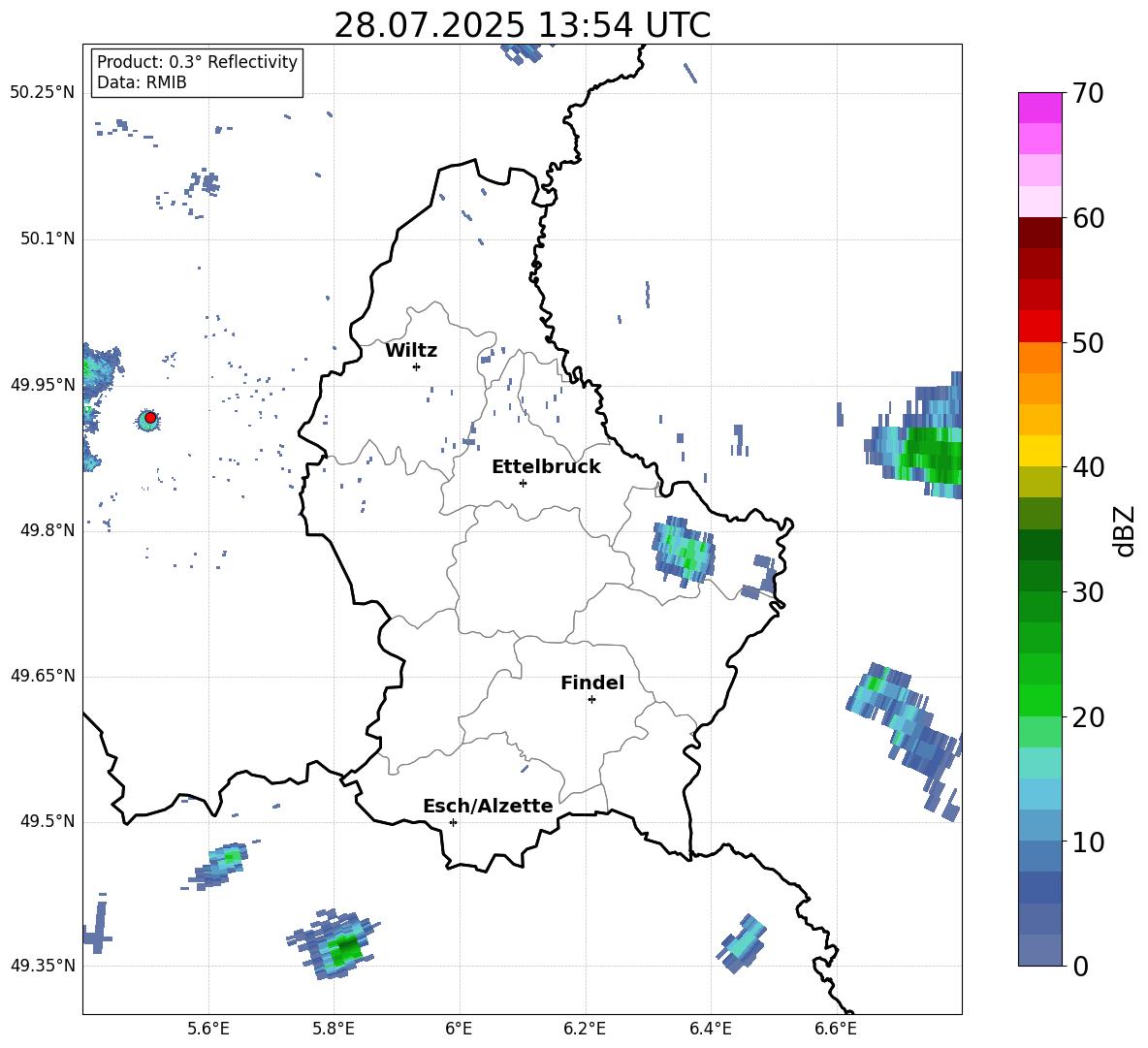Select the Findel city label
This screenshot has height=1048, width=1148.
click(x=592, y=683)
